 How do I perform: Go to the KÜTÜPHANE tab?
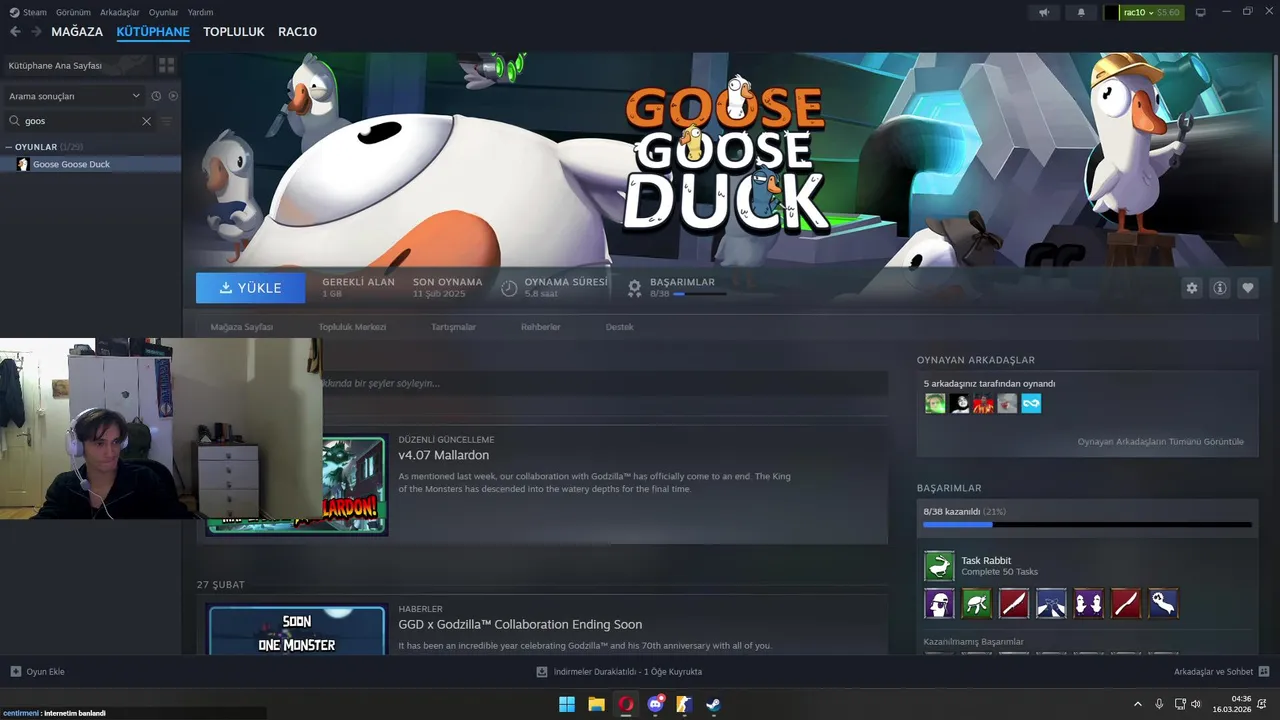point(153,32)
